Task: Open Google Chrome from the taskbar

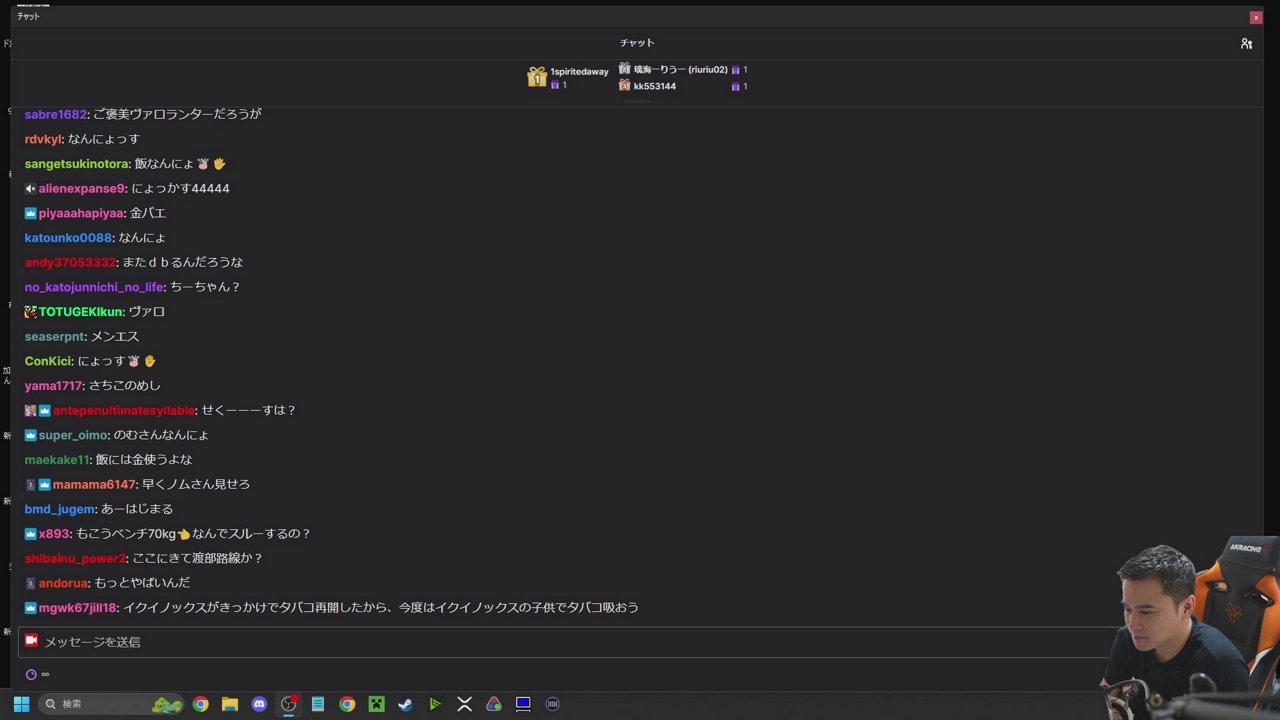Action: [x=200, y=704]
